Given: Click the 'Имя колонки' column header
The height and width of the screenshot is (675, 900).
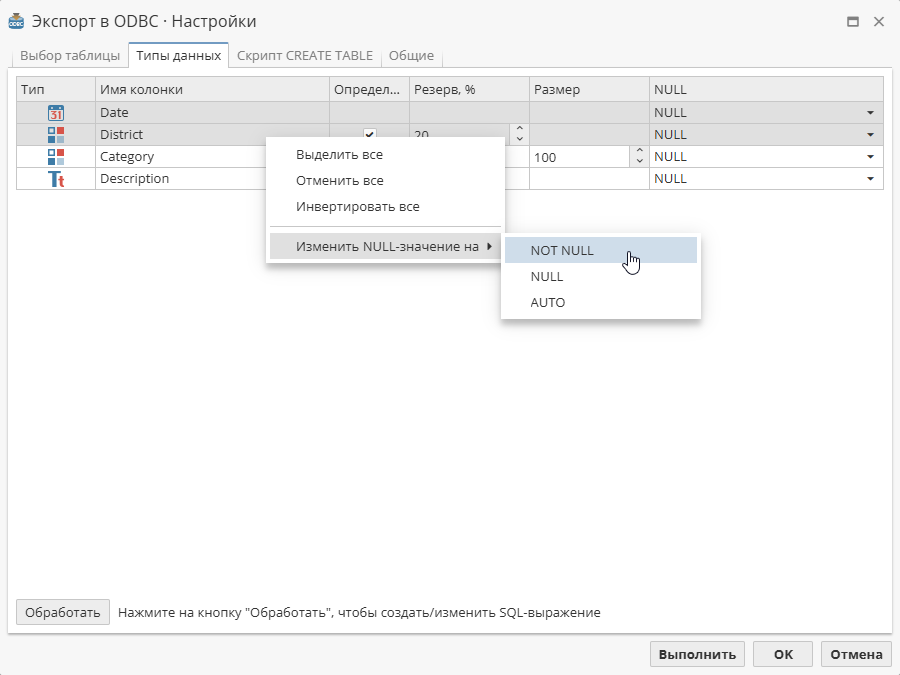Looking at the screenshot, I should [x=212, y=90].
